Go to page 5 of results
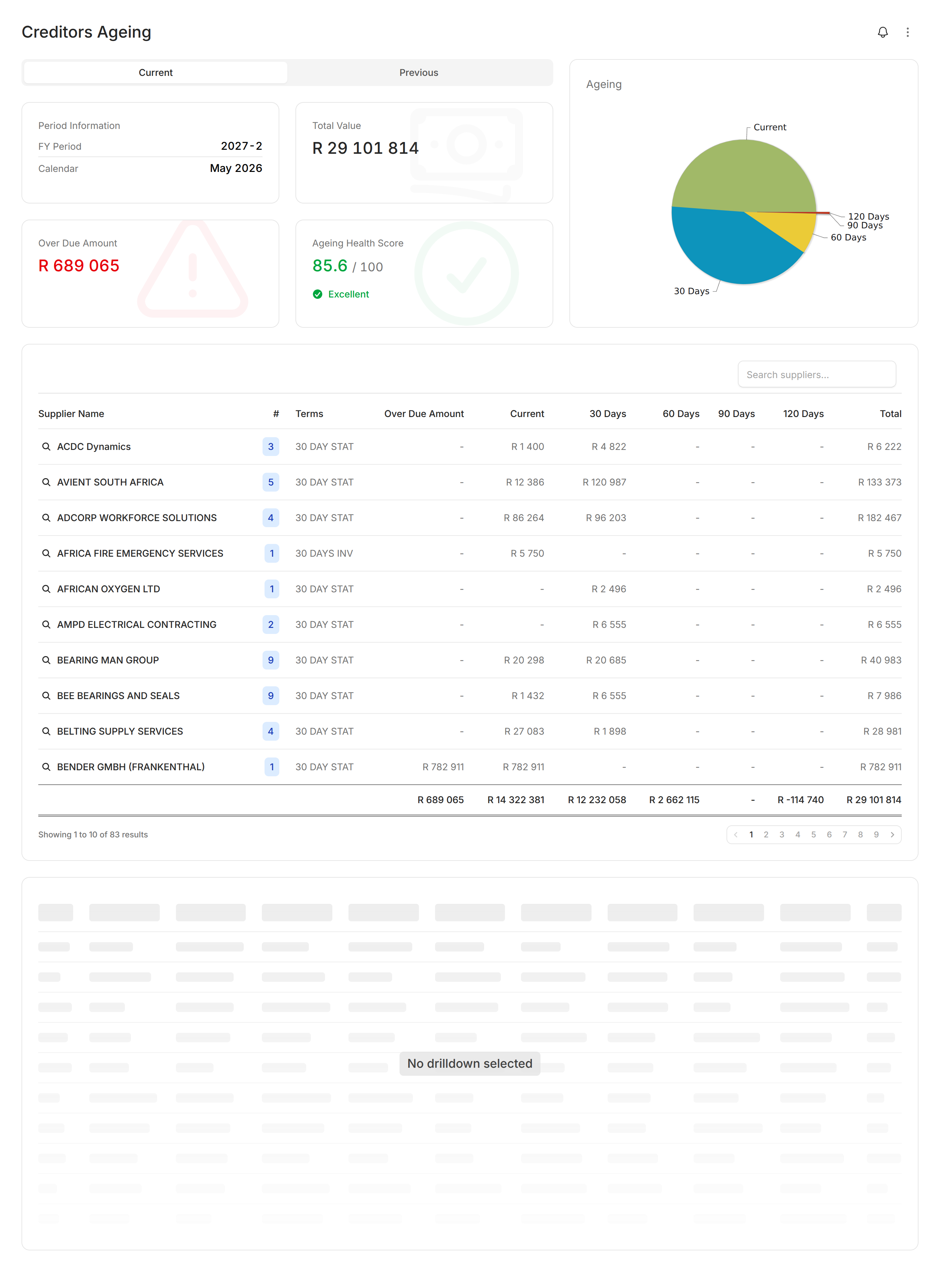Image resolution: width=940 pixels, height=1288 pixels. coord(814,834)
